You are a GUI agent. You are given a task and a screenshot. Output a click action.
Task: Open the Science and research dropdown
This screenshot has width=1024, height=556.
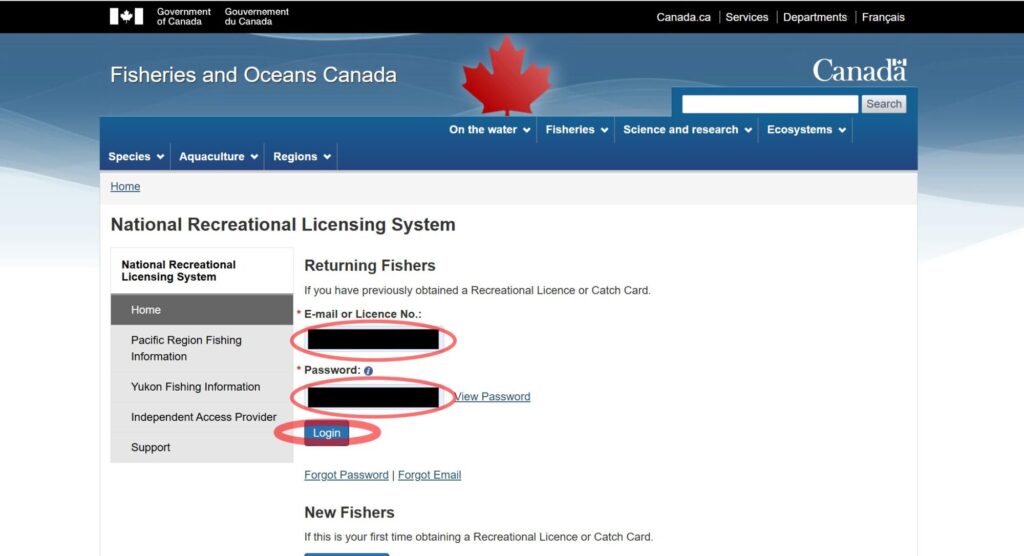(x=687, y=129)
